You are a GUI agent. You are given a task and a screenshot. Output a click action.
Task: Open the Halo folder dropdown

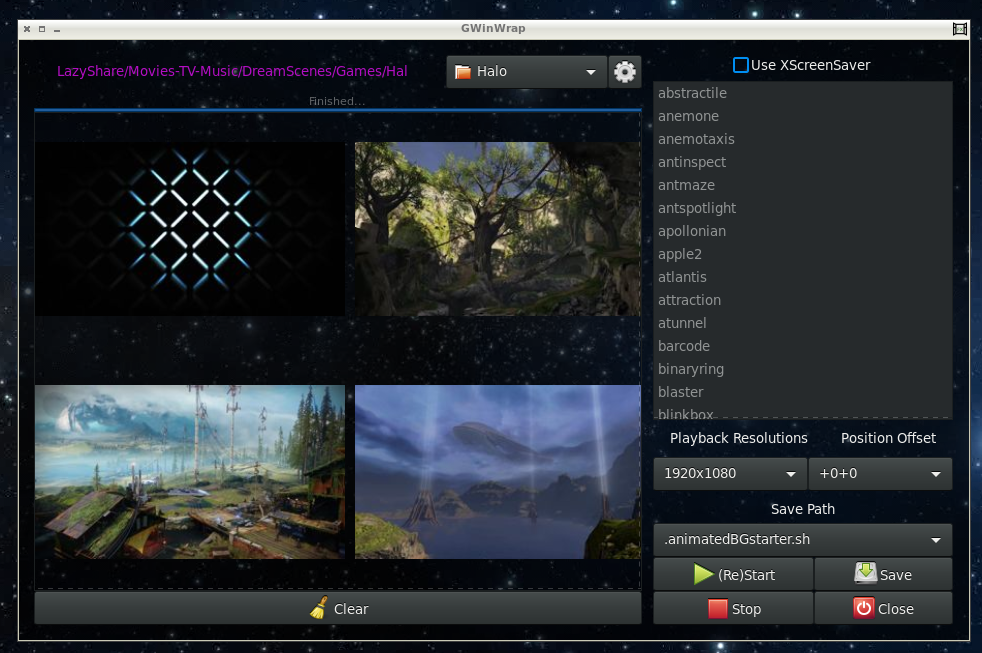click(526, 71)
